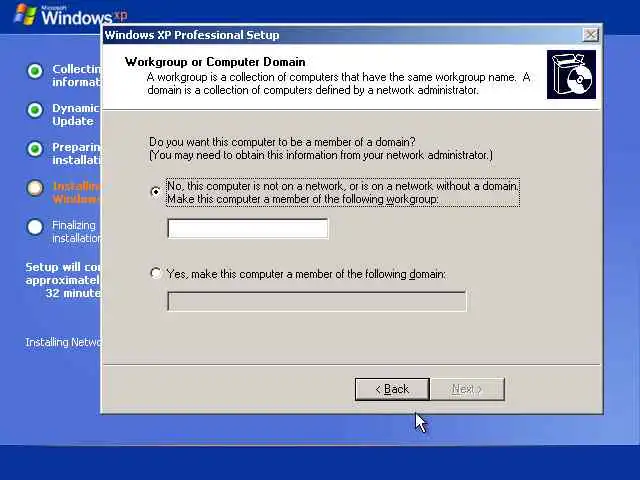This screenshot has width=640, height=480.
Task: Click the 'You may need to obtain' note text
Action: tap(321, 156)
